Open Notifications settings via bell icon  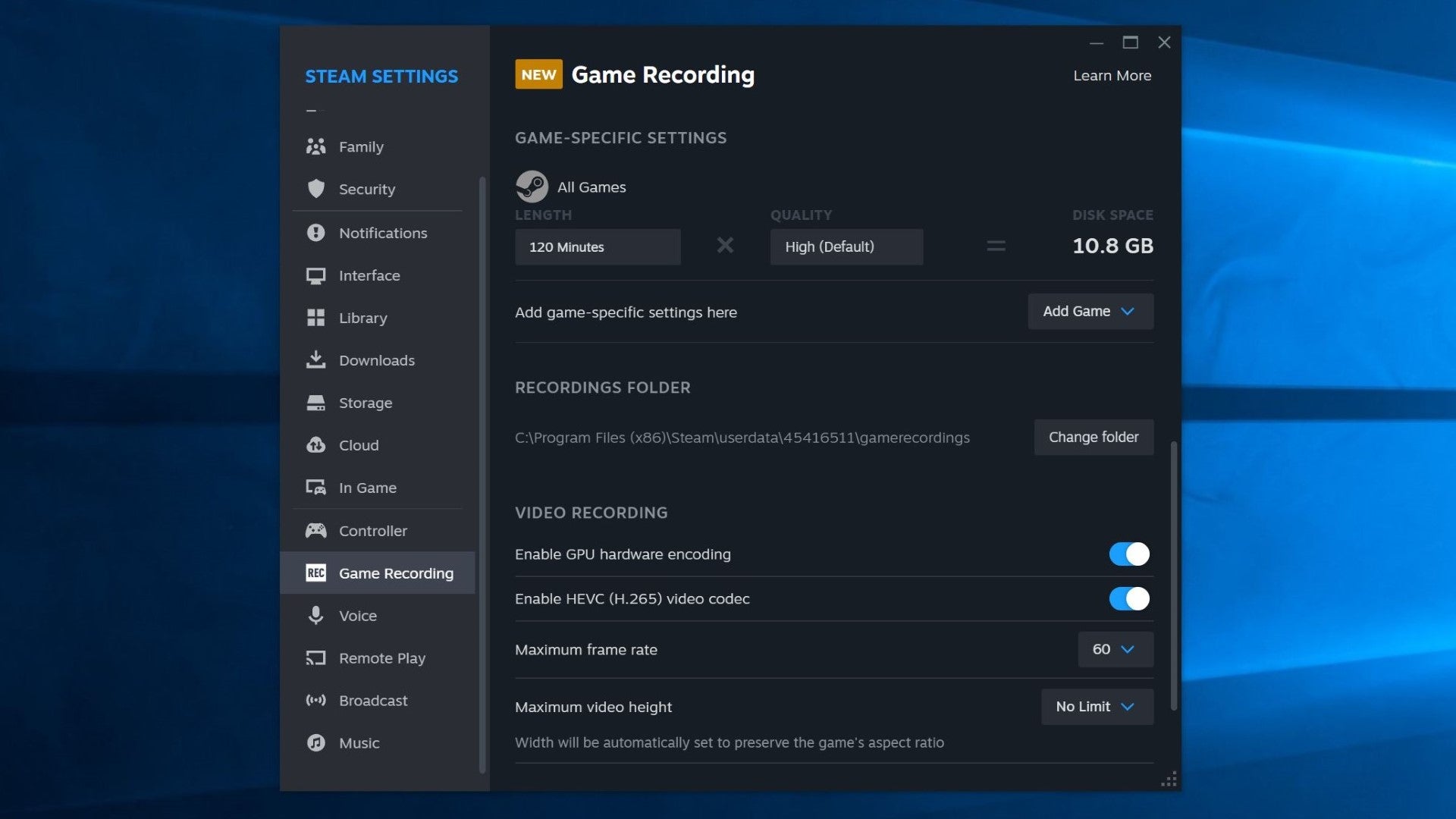[x=317, y=233]
